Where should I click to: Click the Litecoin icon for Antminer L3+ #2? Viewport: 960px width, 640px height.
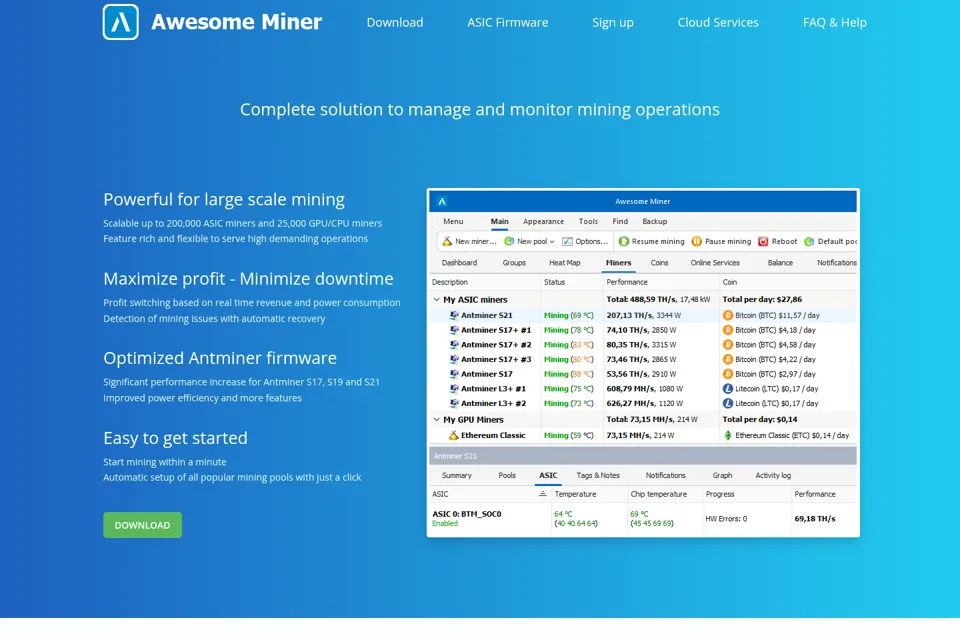tap(728, 404)
